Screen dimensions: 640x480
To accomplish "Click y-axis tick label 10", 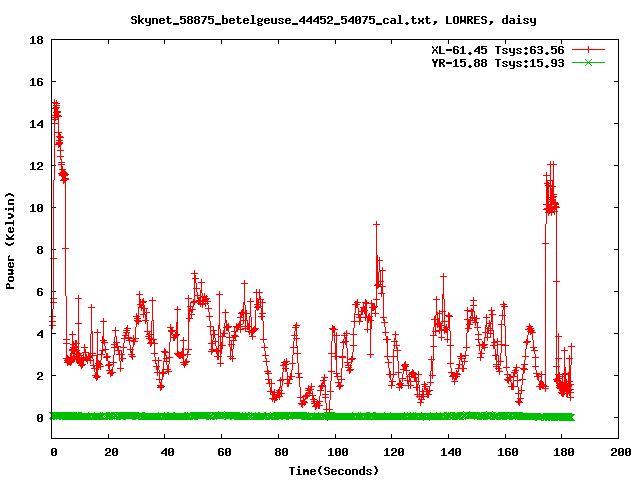I will click(36, 208).
